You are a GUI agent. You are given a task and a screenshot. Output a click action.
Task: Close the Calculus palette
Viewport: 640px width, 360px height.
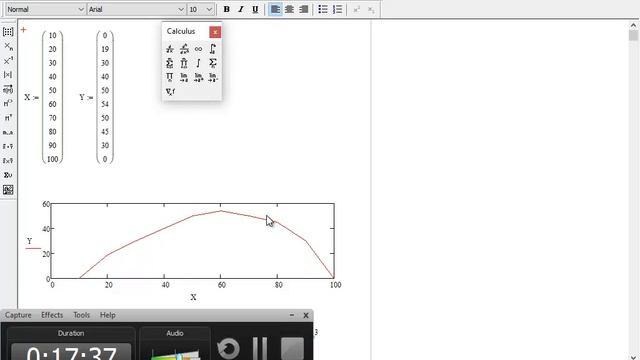[215, 32]
